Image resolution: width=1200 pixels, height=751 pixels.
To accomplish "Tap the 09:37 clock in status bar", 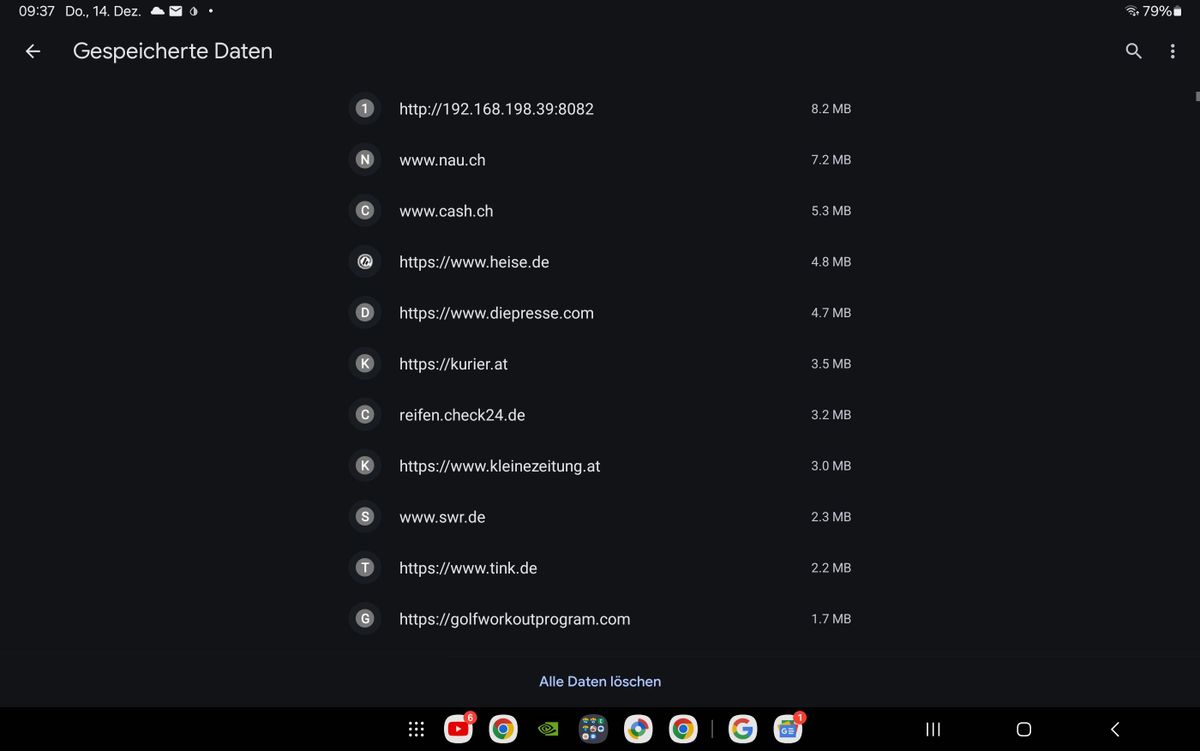I will pyautogui.click(x=36, y=11).
